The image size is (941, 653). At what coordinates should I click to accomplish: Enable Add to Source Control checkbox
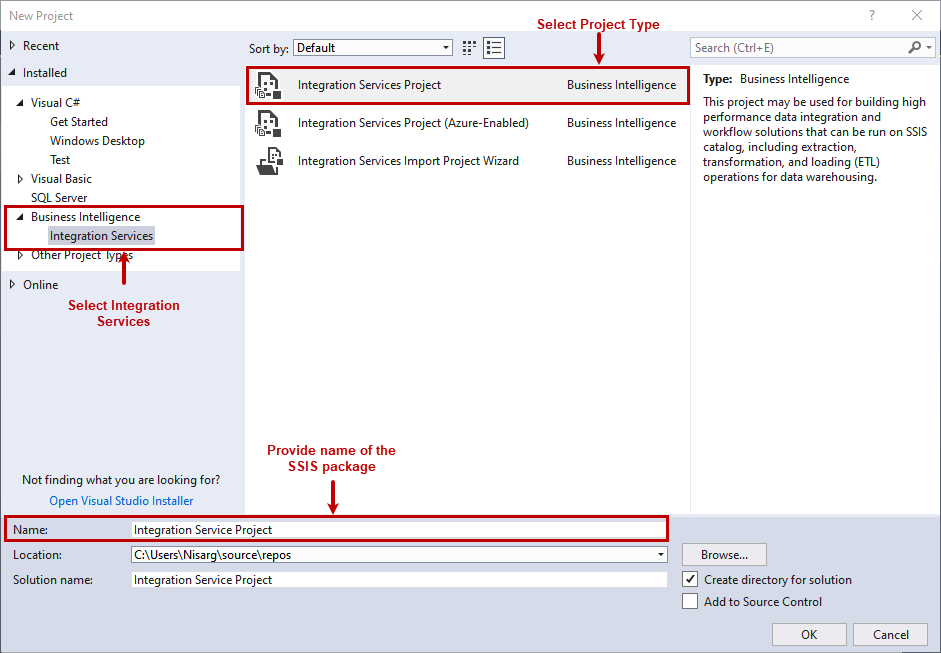coord(690,601)
